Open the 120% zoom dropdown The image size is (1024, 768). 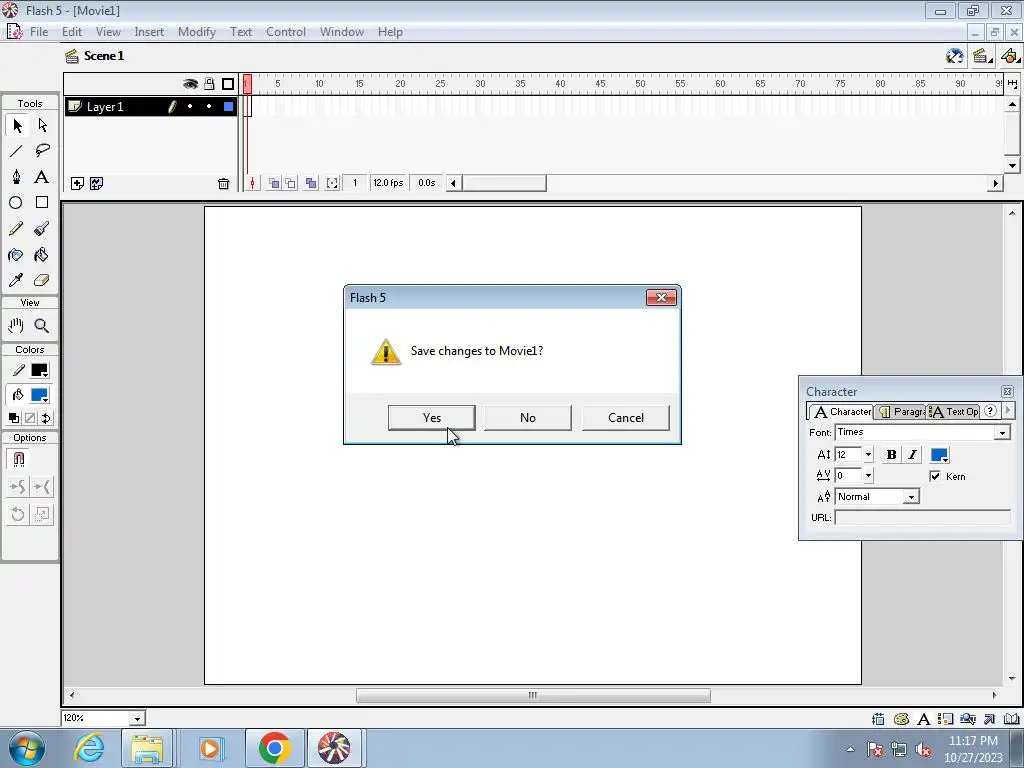(x=137, y=718)
